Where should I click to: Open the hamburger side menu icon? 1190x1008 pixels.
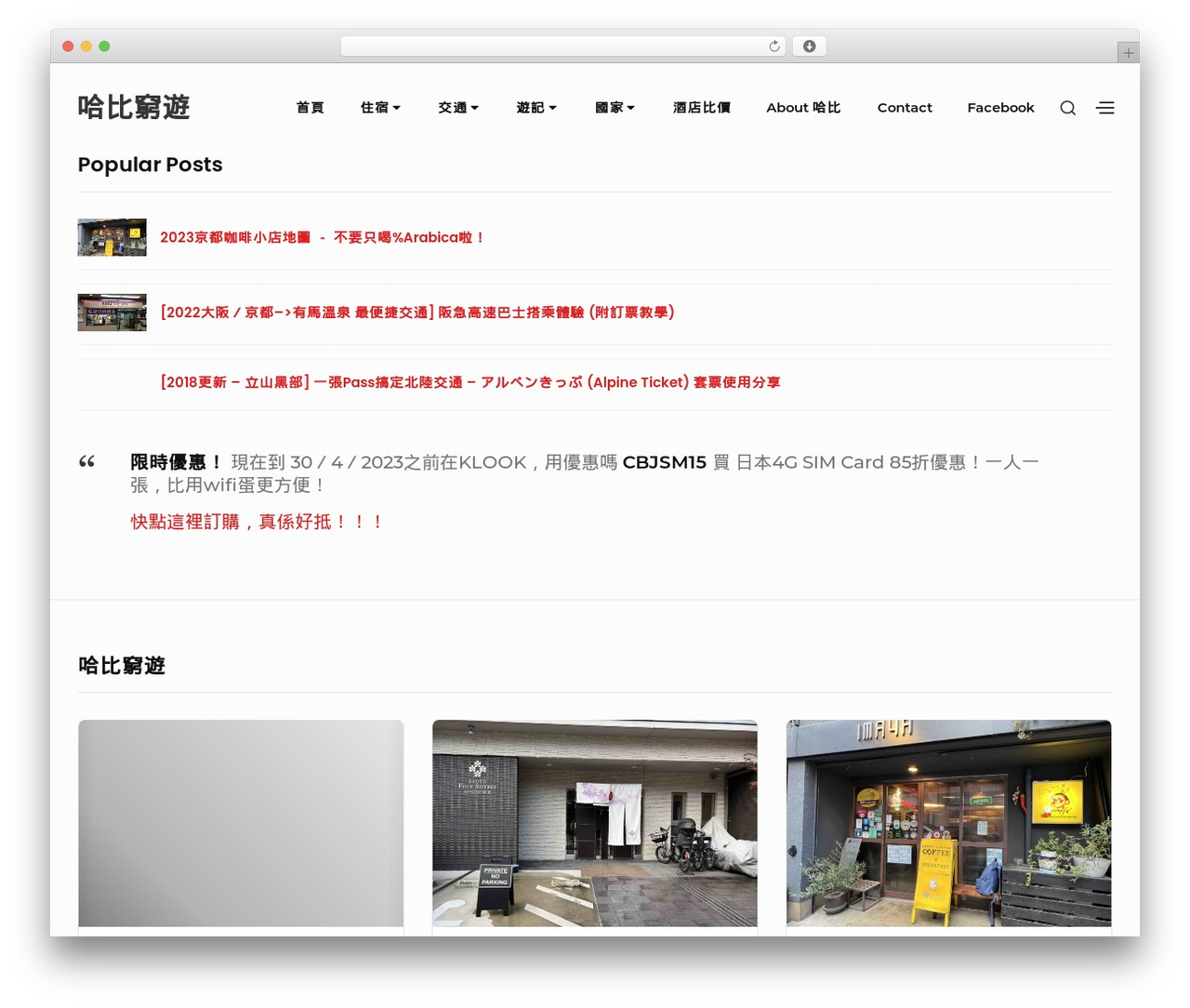click(x=1105, y=108)
